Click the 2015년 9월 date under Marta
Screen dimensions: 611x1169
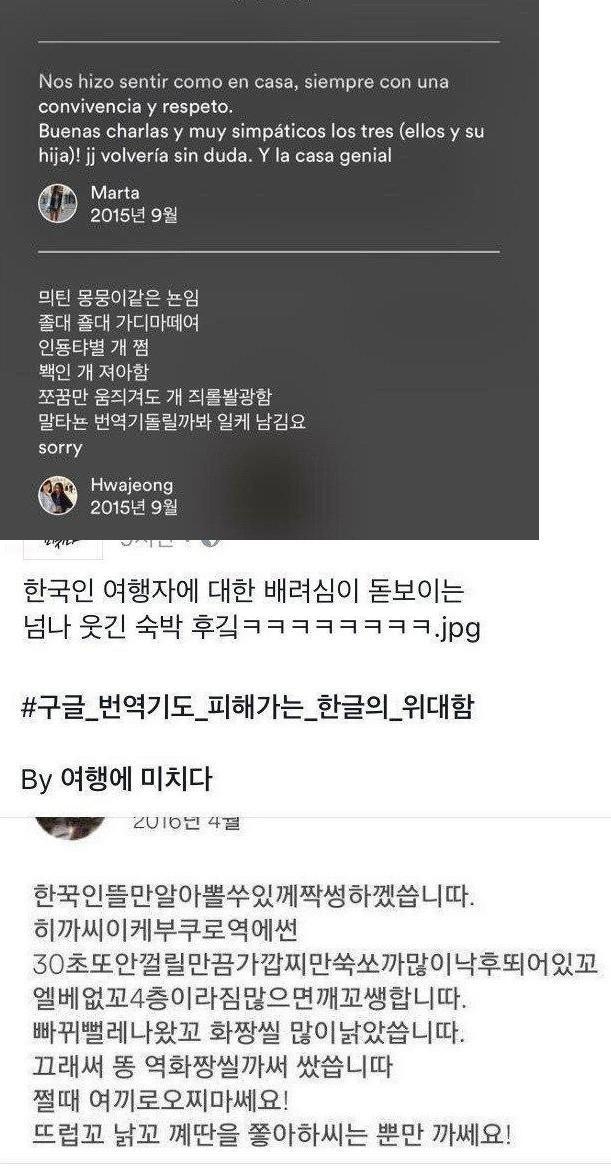(x=134, y=215)
